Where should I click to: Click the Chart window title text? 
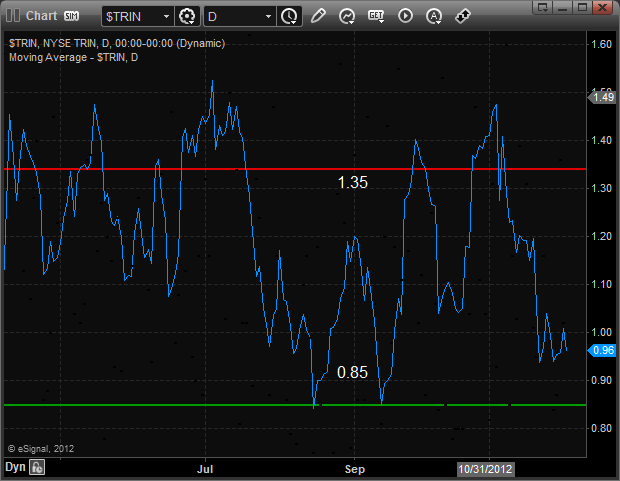click(x=42, y=16)
